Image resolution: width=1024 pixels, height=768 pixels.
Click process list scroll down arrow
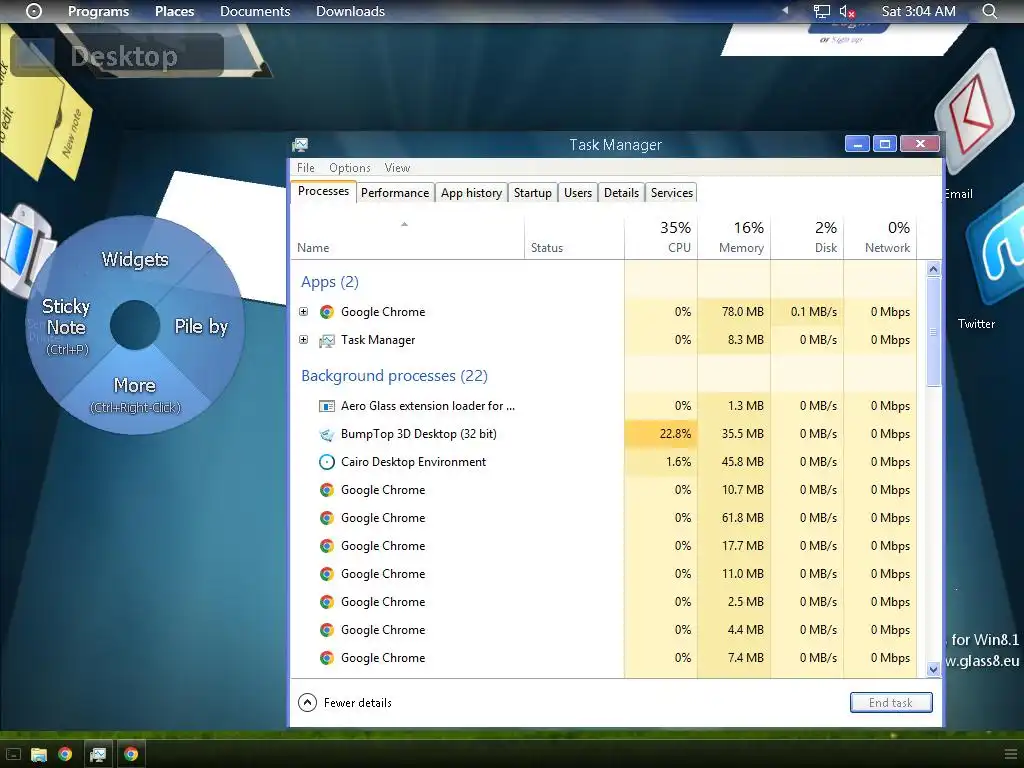click(933, 669)
